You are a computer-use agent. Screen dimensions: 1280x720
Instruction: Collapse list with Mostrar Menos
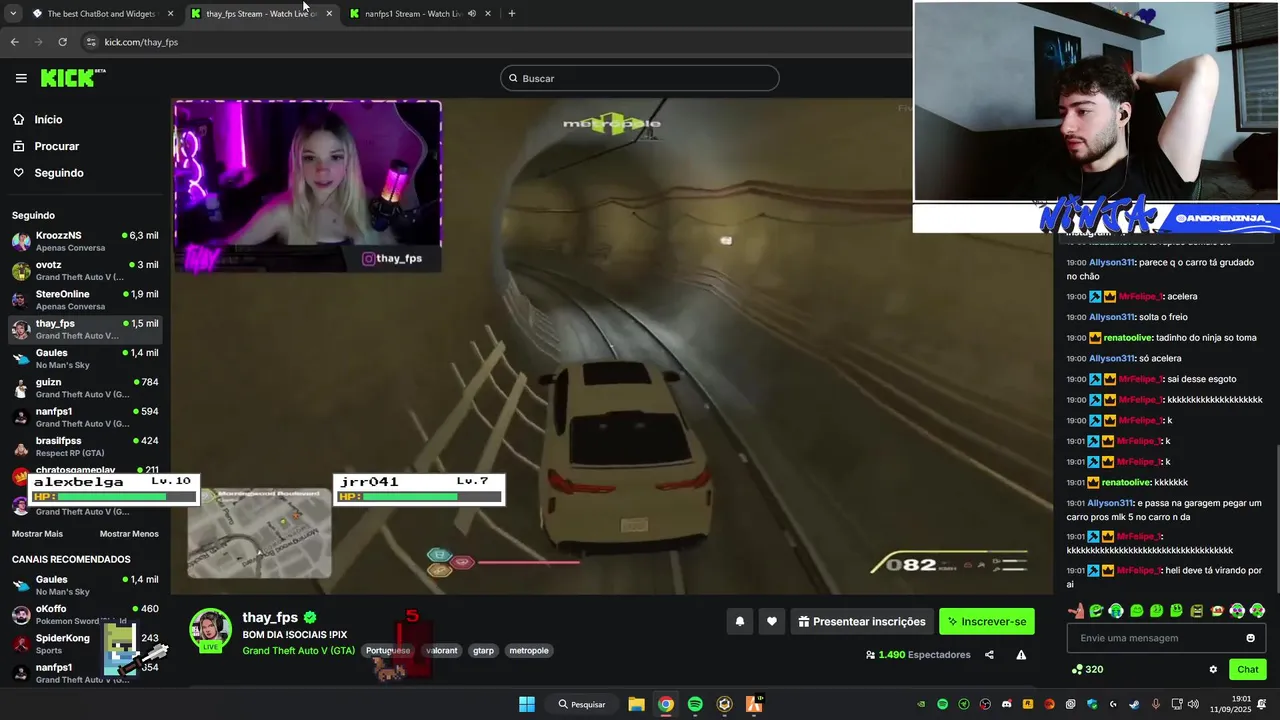coord(129,534)
